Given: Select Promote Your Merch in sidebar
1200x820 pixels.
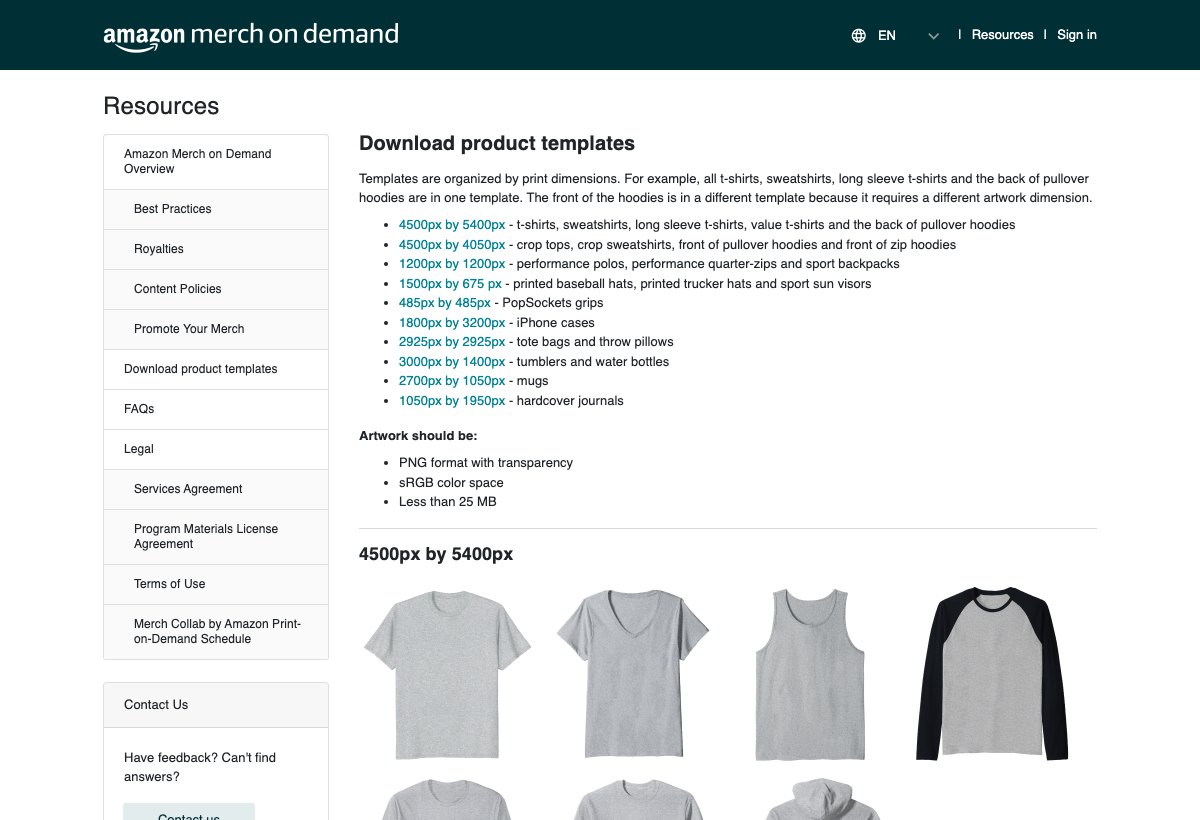Looking at the screenshot, I should (216, 329).
